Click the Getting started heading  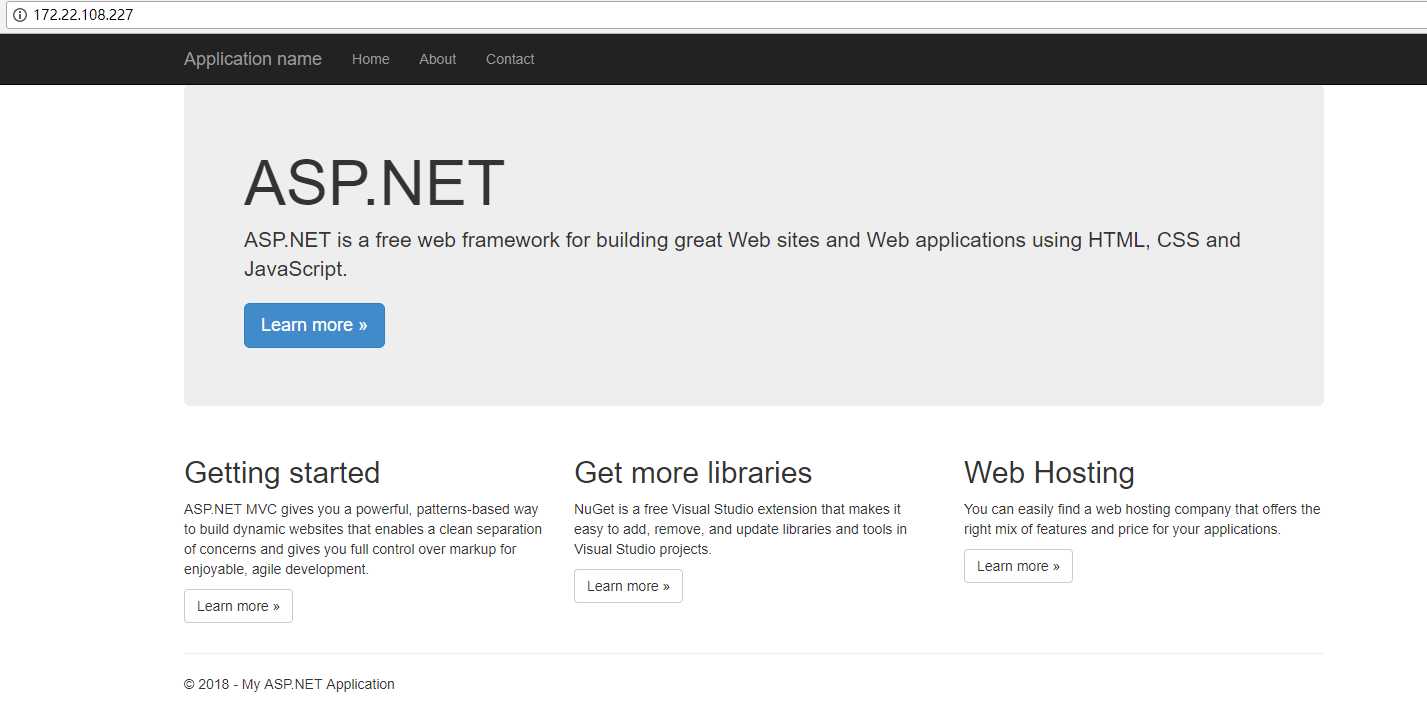282,473
